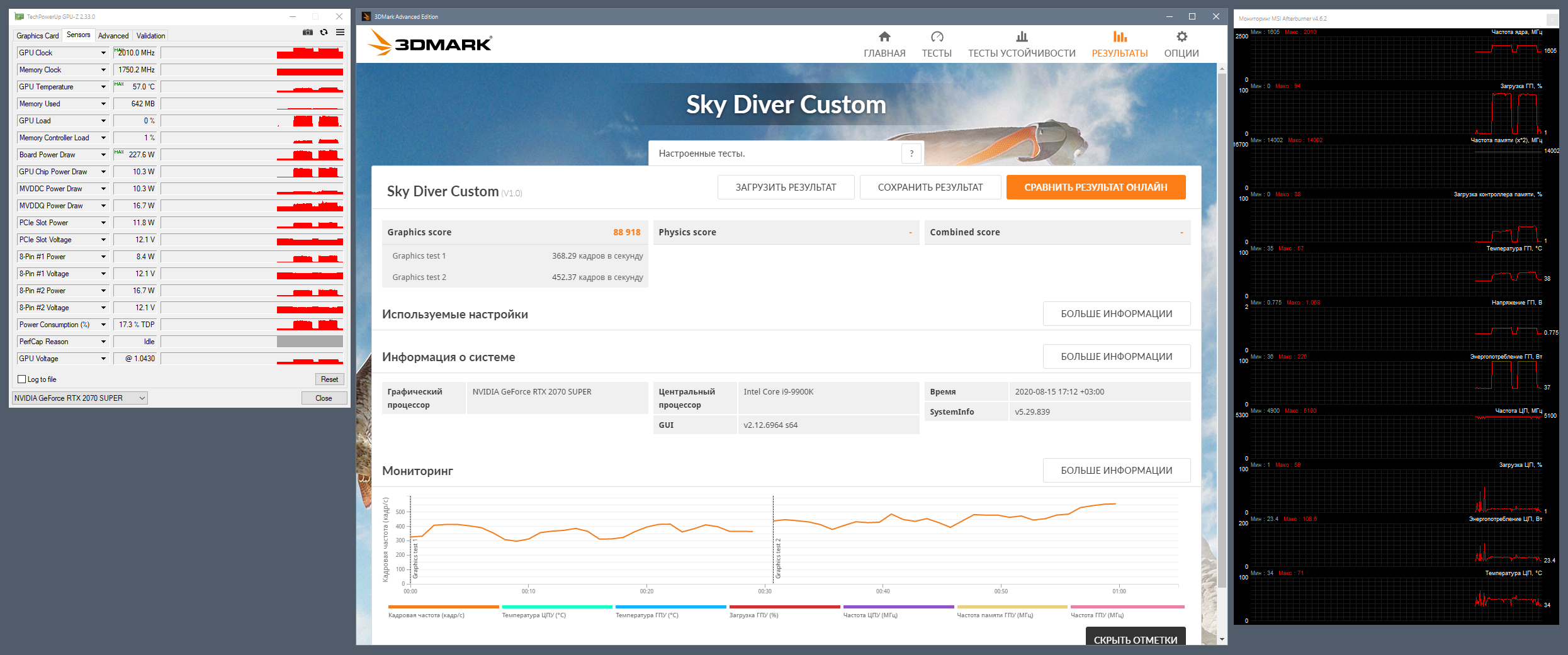This screenshot has width=1568, height=655.
Task: Open the GPU Load sensor dropdown
Action: point(103,121)
